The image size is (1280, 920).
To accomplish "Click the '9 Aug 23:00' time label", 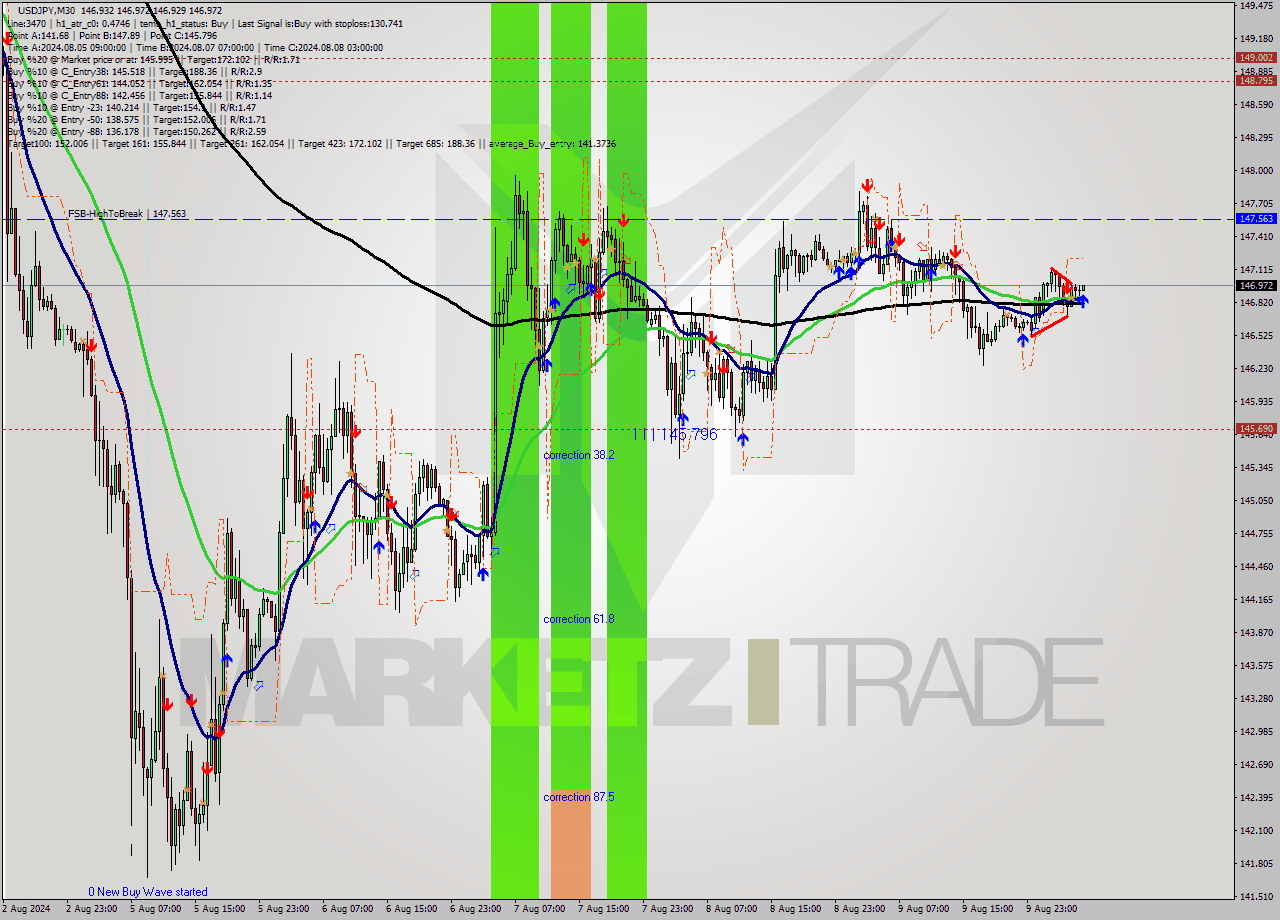I will point(1054,909).
